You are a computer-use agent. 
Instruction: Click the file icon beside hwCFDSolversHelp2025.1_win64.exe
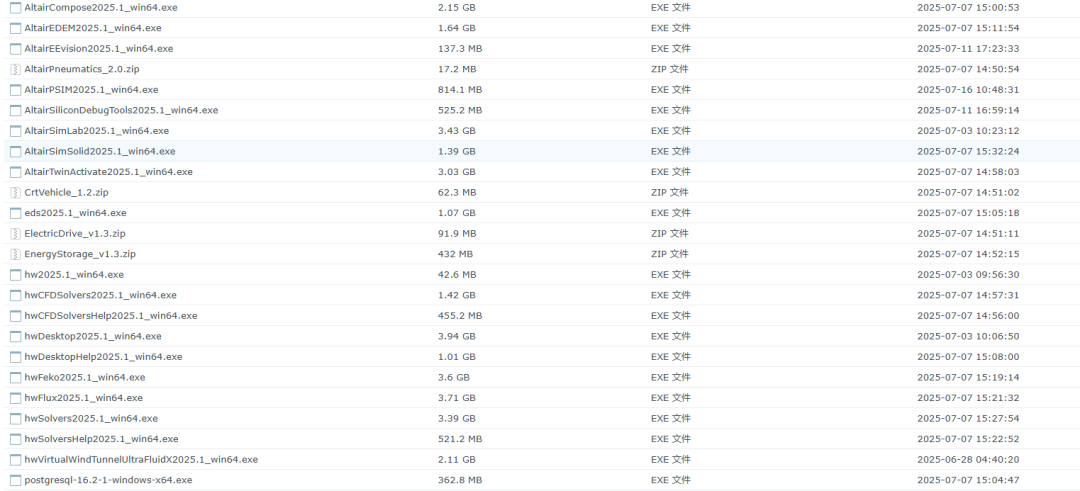(15, 316)
